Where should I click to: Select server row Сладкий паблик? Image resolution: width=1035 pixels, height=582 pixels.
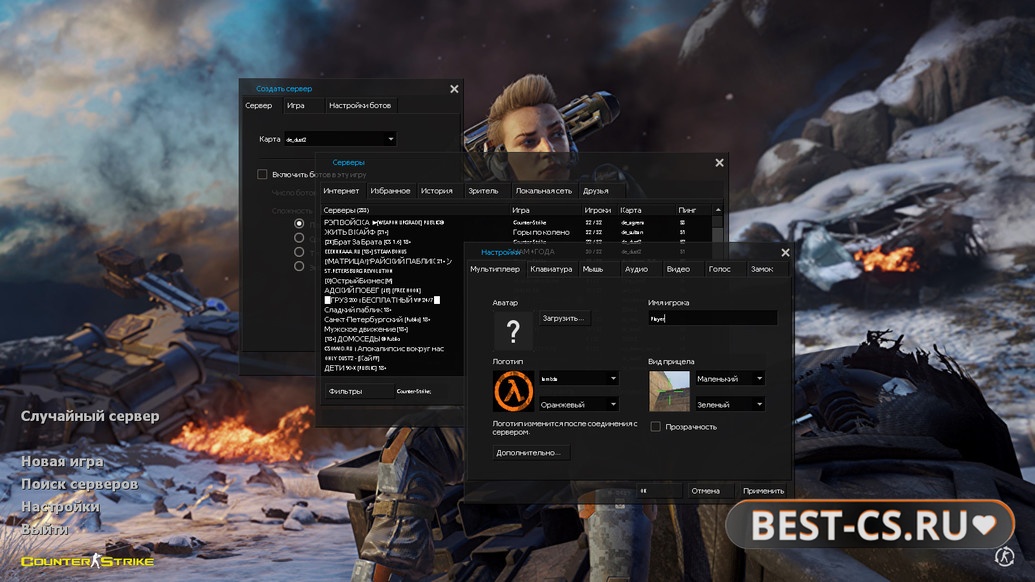point(393,309)
